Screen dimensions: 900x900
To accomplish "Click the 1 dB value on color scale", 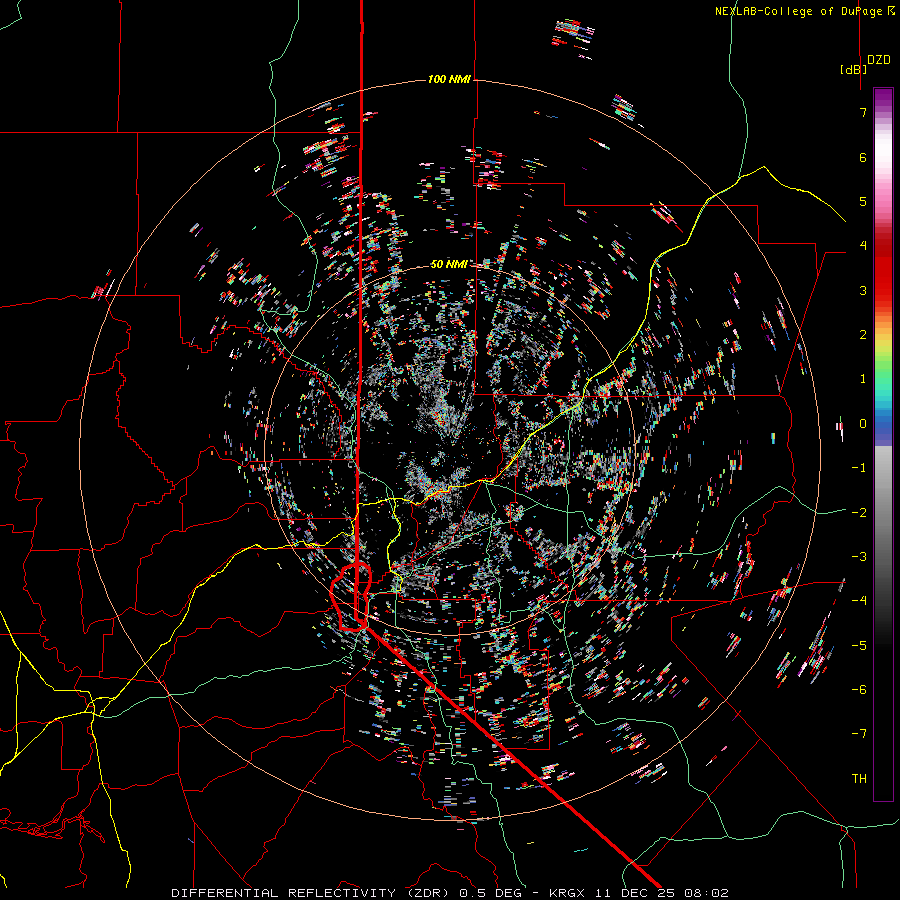I will pos(863,379).
